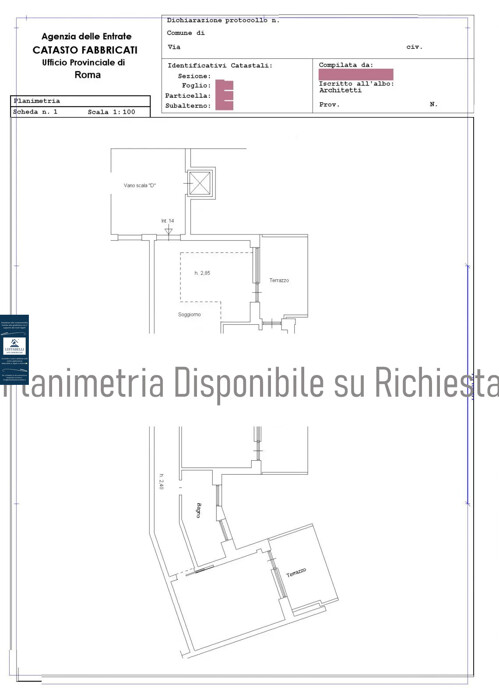Click the real estate agency logo card
Image resolution: width=499 pixels, height=700 pixels.
point(14,350)
